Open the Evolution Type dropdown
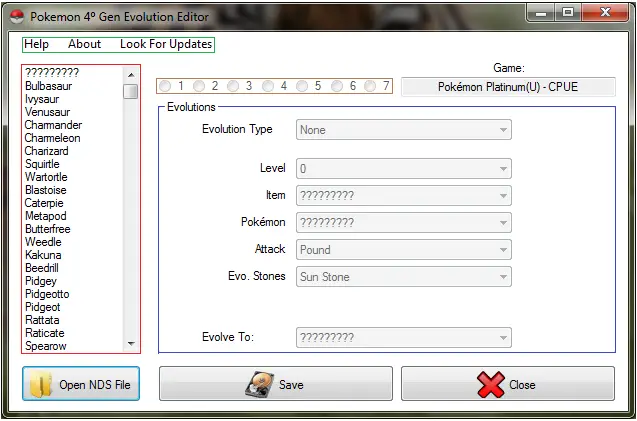637x421 pixels. click(404, 130)
